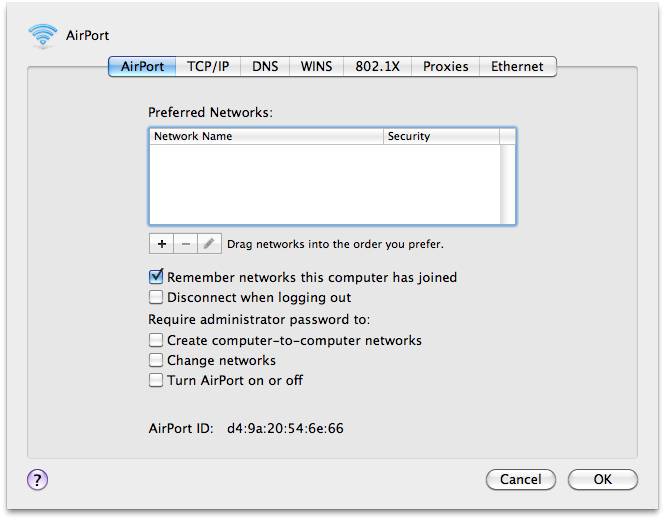
Task: Select the AirPort ID d4:9a:20:54:6e:66 value
Action: 285,428
